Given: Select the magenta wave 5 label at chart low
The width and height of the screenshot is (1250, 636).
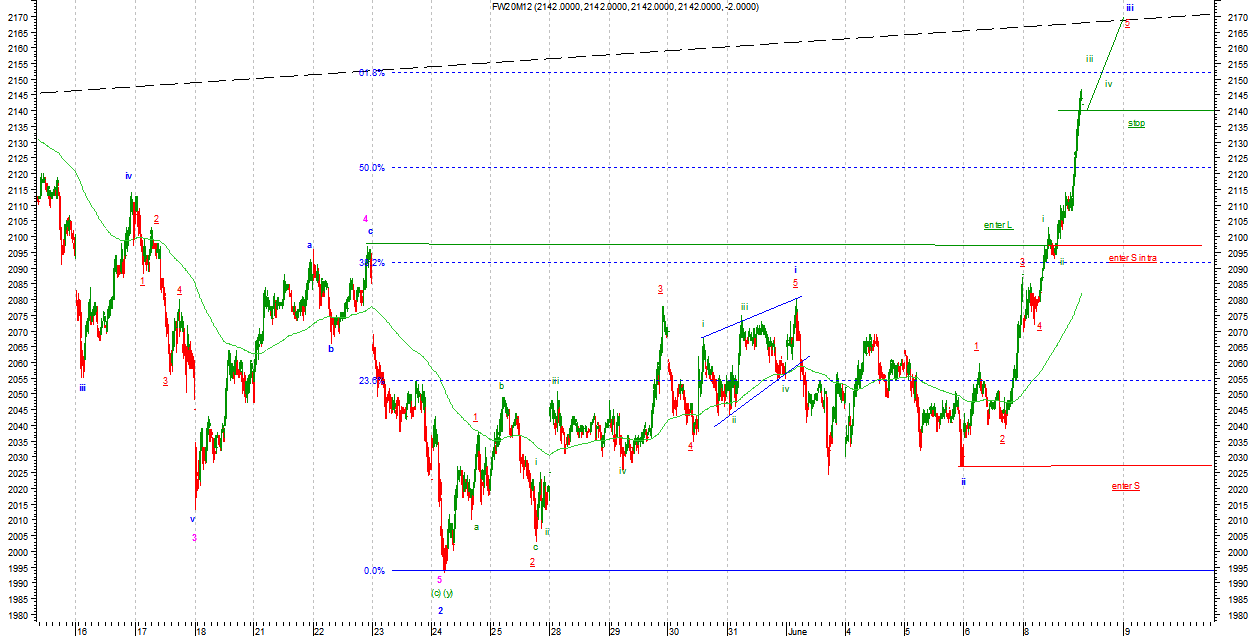Looking at the screenshot, I should pyautogui.click(x=439, y=579).
